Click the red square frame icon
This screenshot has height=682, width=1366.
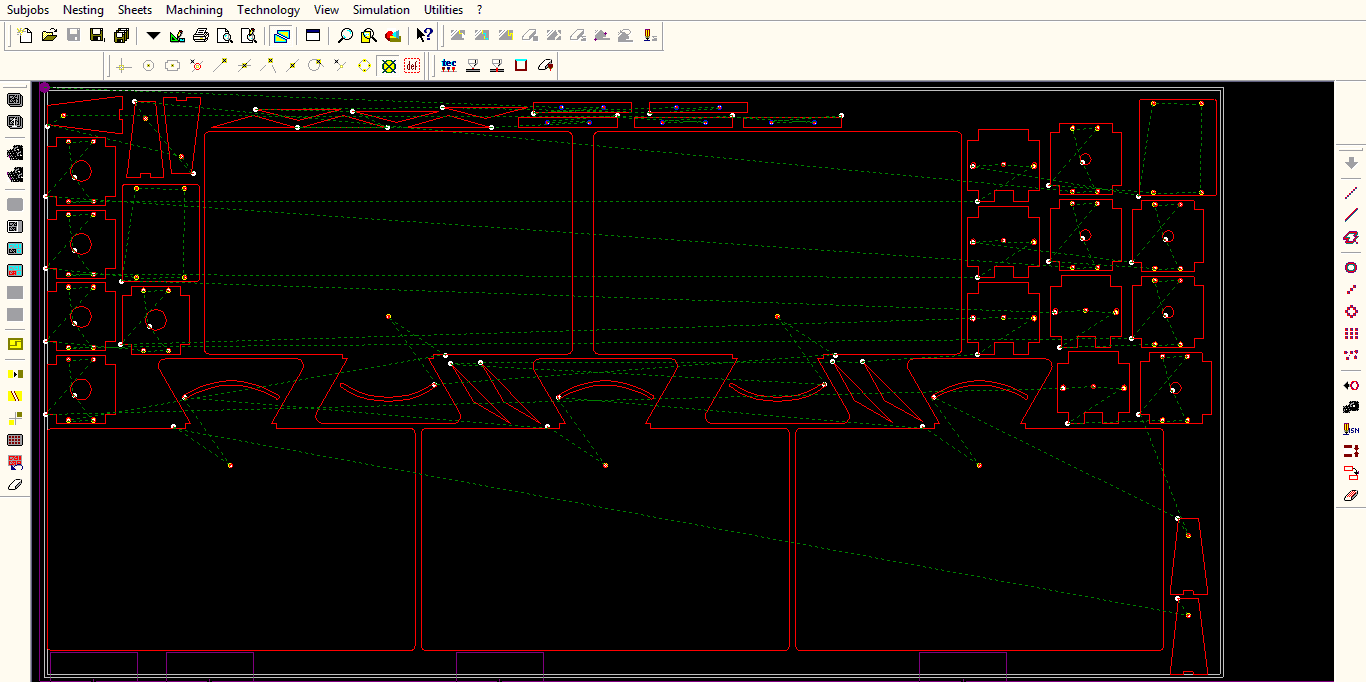click(521, 66)
